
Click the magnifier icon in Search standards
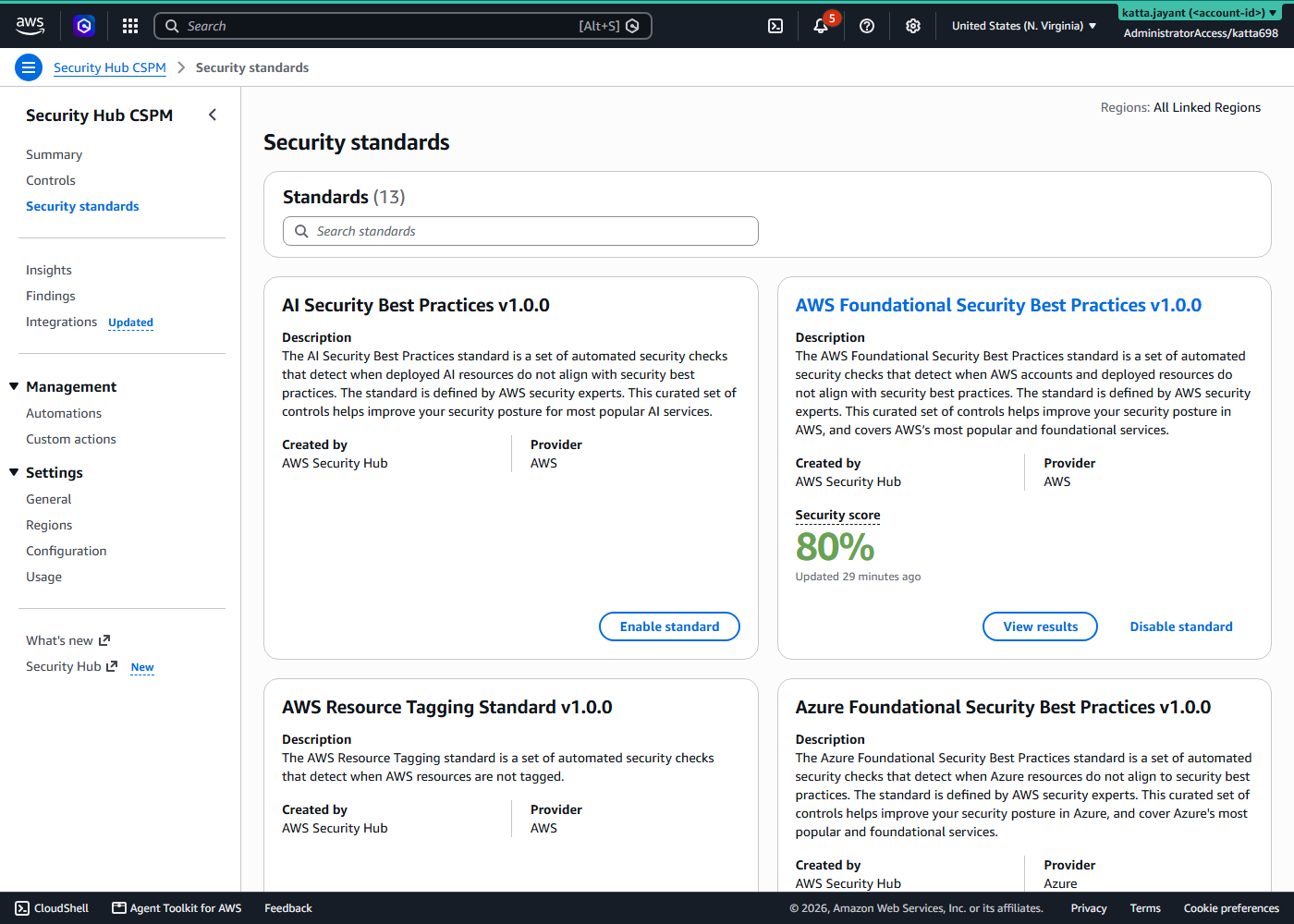pos(301,231)
